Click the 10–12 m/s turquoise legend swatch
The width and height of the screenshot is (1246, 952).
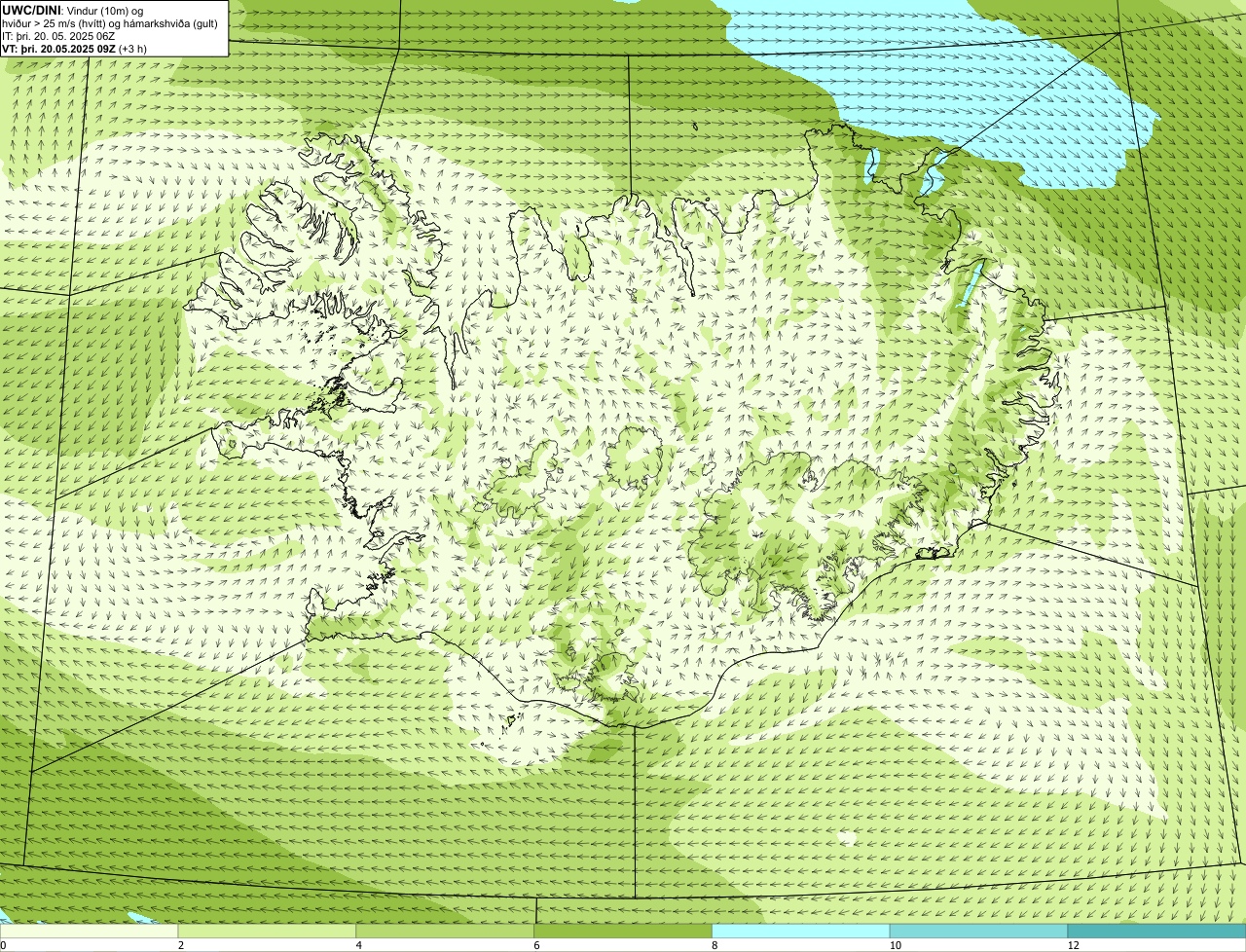pyautogui.click(x=979, y=932)
